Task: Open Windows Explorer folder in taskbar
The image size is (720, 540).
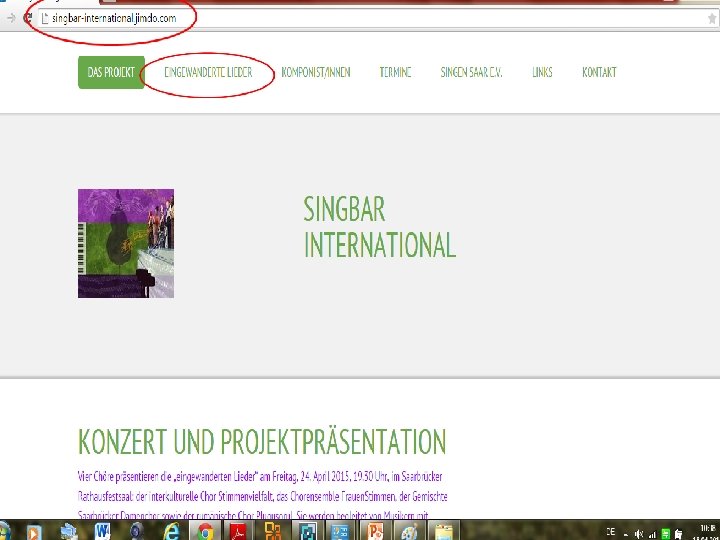Action: pos(444,531)
